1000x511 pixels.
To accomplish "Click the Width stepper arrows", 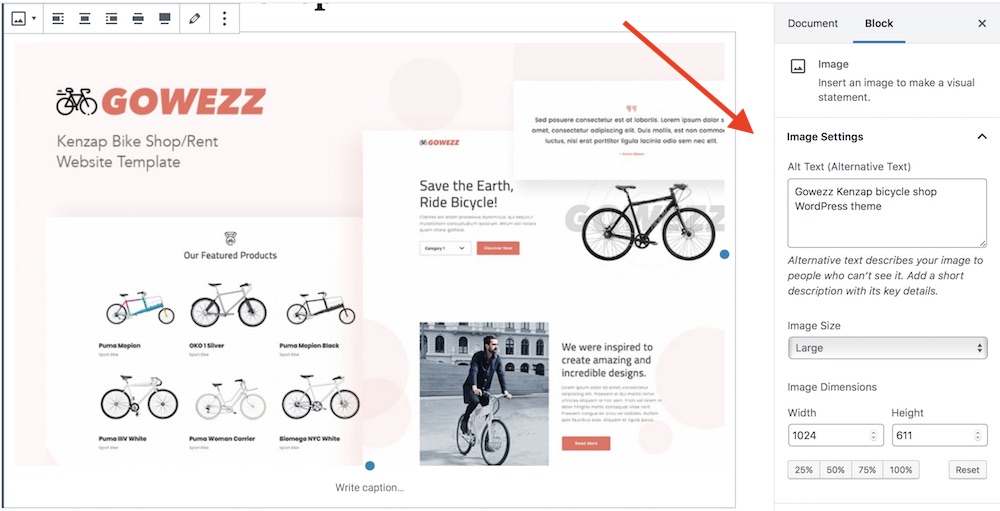I will (x=874, y=436).
